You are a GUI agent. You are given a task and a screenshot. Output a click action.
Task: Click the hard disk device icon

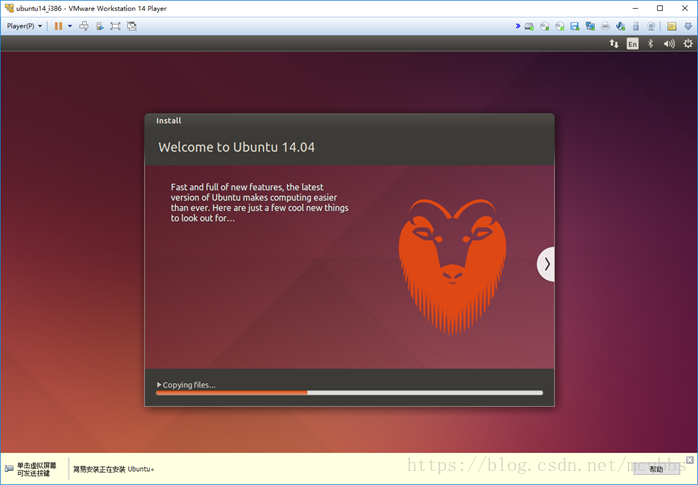[529, 26]
